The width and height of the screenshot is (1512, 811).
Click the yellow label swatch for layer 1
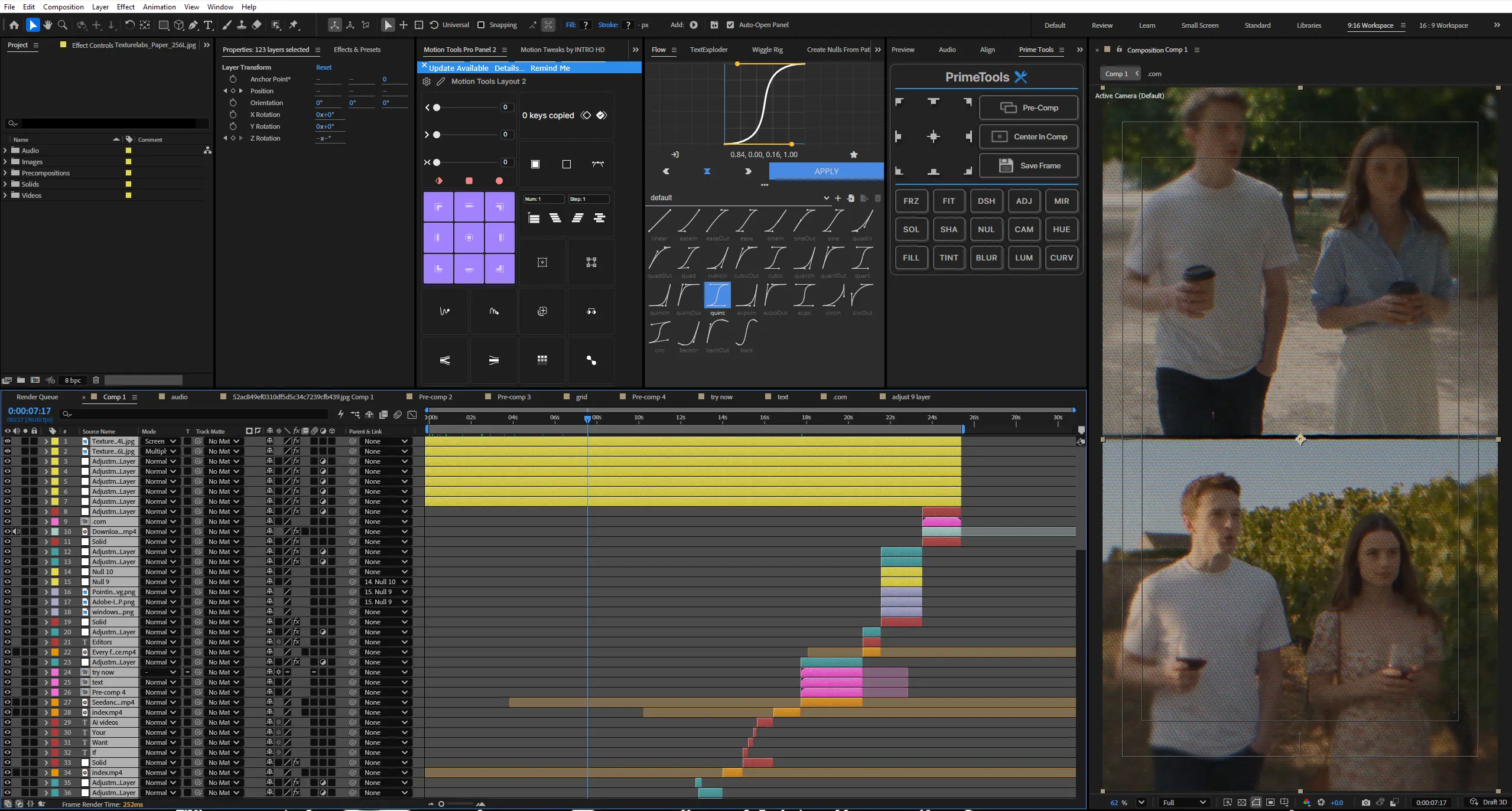coord(55,441)
